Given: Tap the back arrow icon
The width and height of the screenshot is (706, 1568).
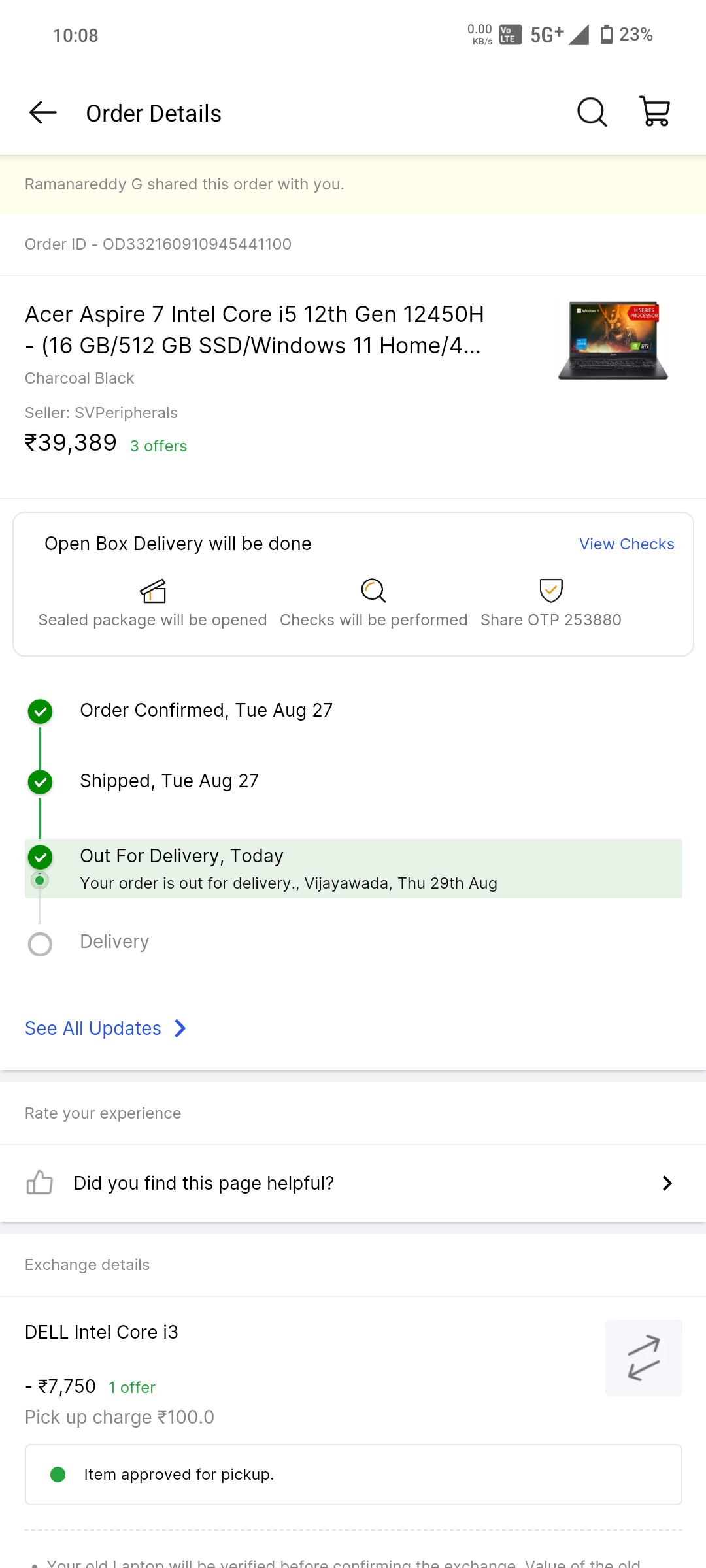Looking at the screenshot, I should click(x=43, y=113).
